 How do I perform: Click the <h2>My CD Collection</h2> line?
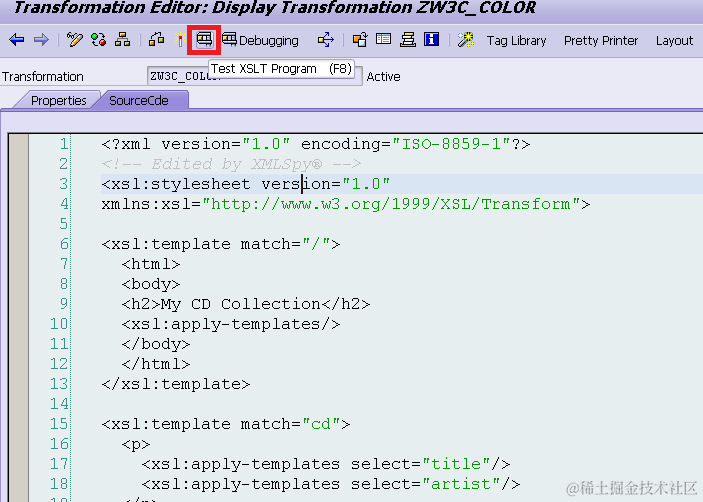click(246, 304)
